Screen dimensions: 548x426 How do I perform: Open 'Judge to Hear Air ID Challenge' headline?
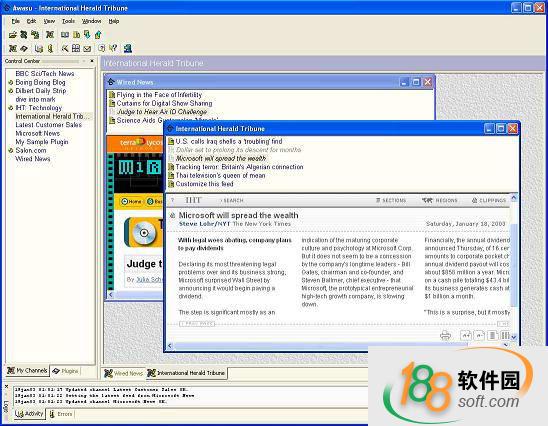162,112
